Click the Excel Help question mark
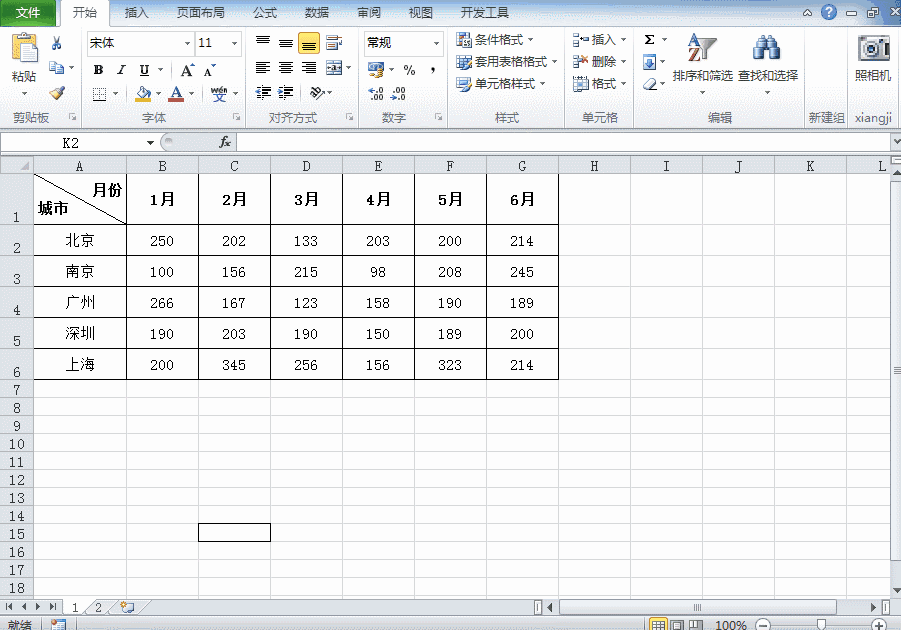901x630 pixels. pyautogui.click(x=829, y=12)
